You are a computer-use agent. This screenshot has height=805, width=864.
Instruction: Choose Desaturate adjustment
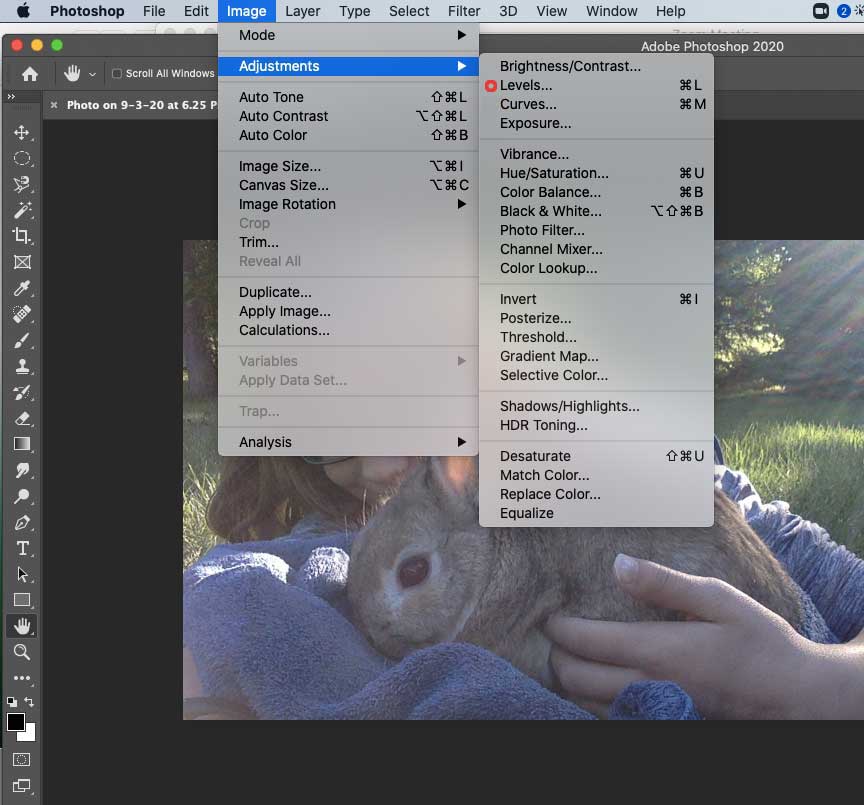596,456
